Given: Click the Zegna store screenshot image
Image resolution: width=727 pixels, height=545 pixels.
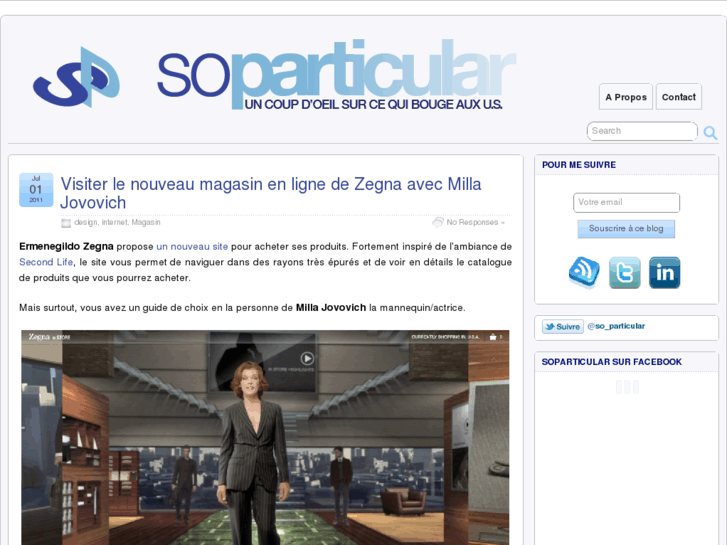Looking at the screenshot, I should tap(265, 437).
